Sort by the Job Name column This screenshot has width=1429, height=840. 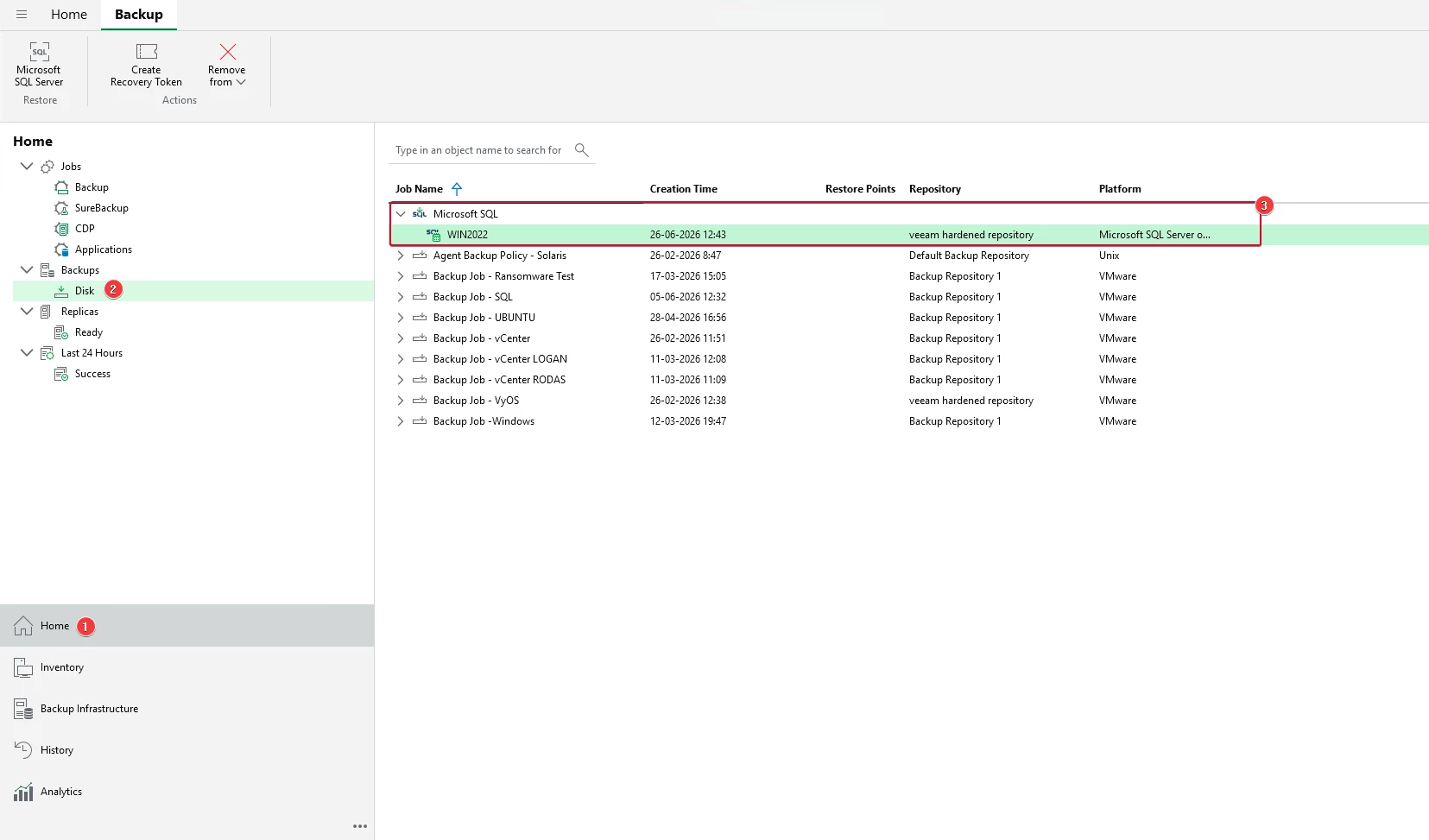(420, 189)
